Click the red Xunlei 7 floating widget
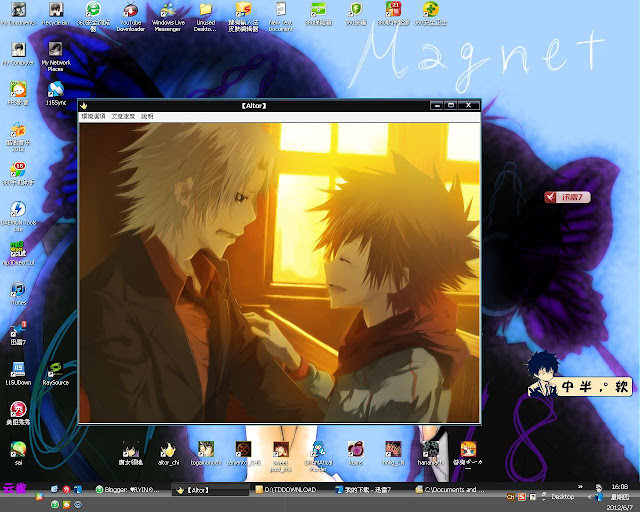The height and width of the screenshot is (512, 640). click(x=567, y=197)
